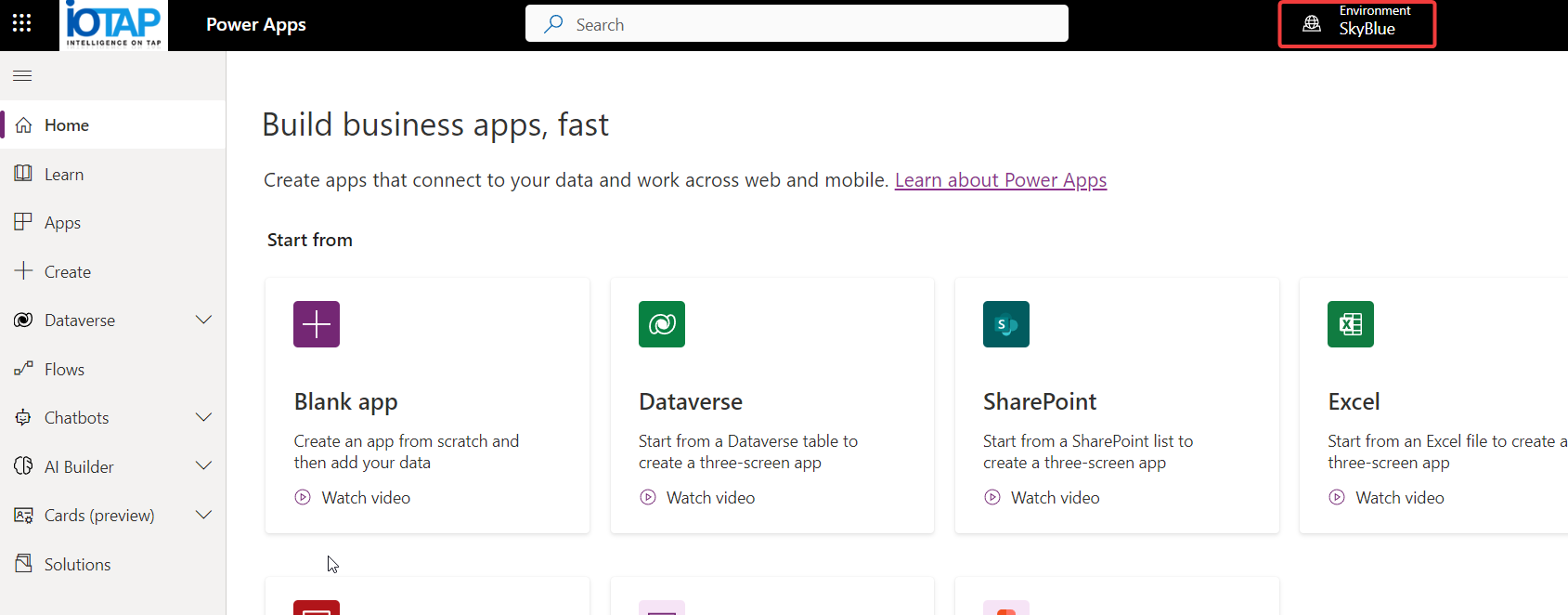Click the purple Blank app plus icon

click(x=317, y=324)
